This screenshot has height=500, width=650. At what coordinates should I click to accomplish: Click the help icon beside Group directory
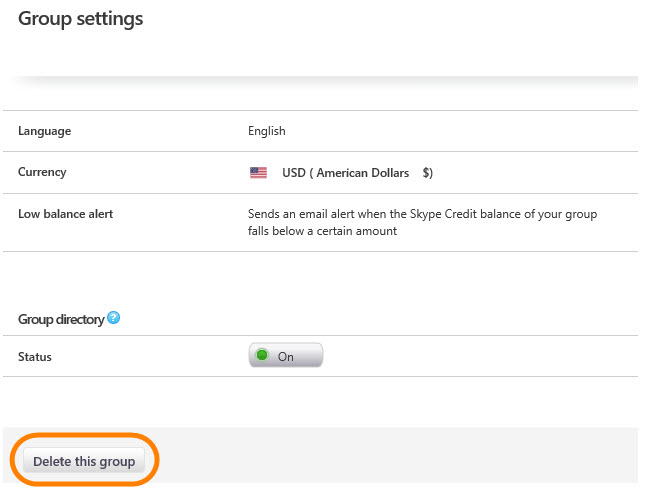click(x=114, y=319)
